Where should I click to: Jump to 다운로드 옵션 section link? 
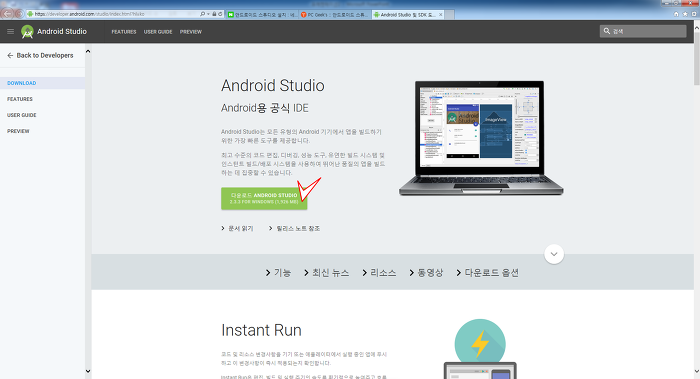point(488,273)
